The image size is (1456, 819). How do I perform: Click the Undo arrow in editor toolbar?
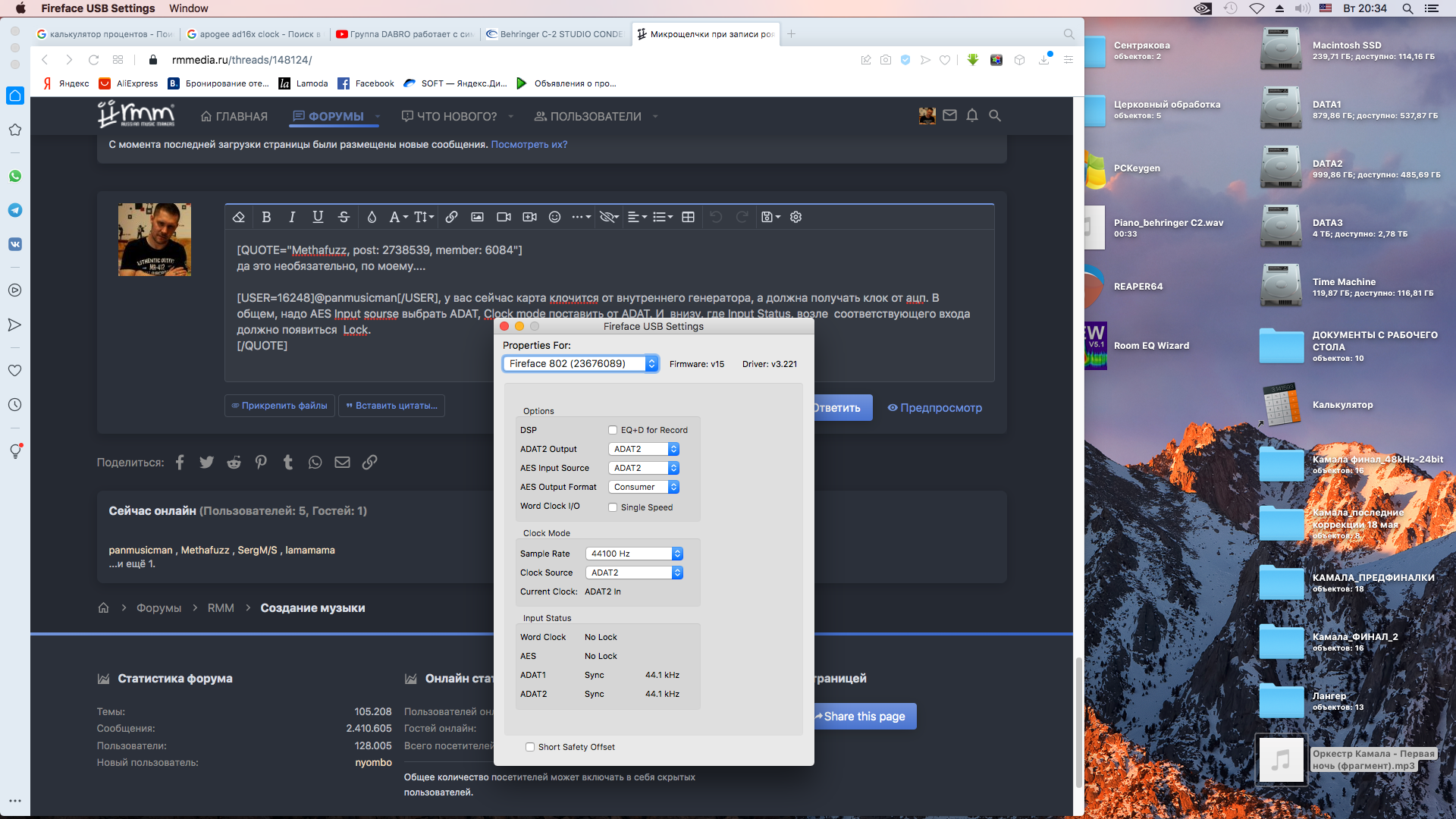716,217
